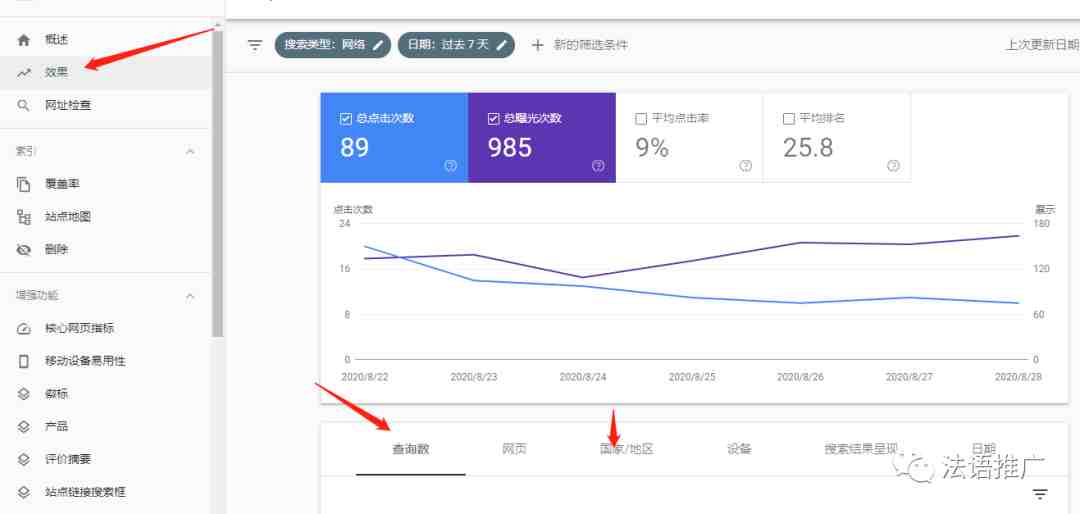Click the 985 impressions value

pyautogui.click(x=510, y=147)
